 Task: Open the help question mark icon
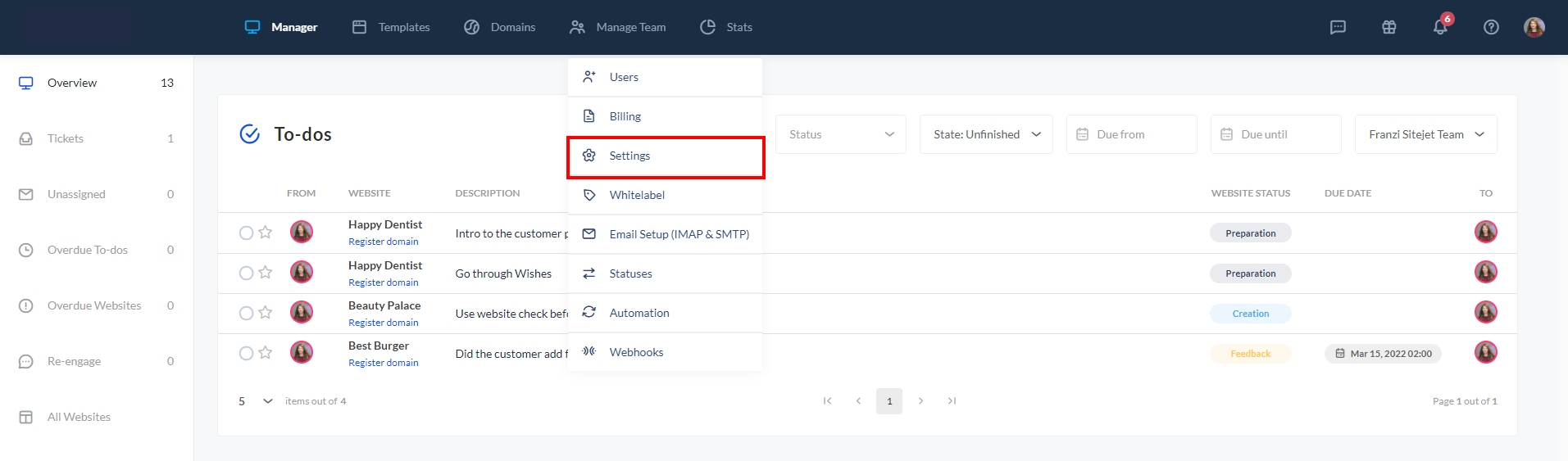click(x=1491, y=27)
